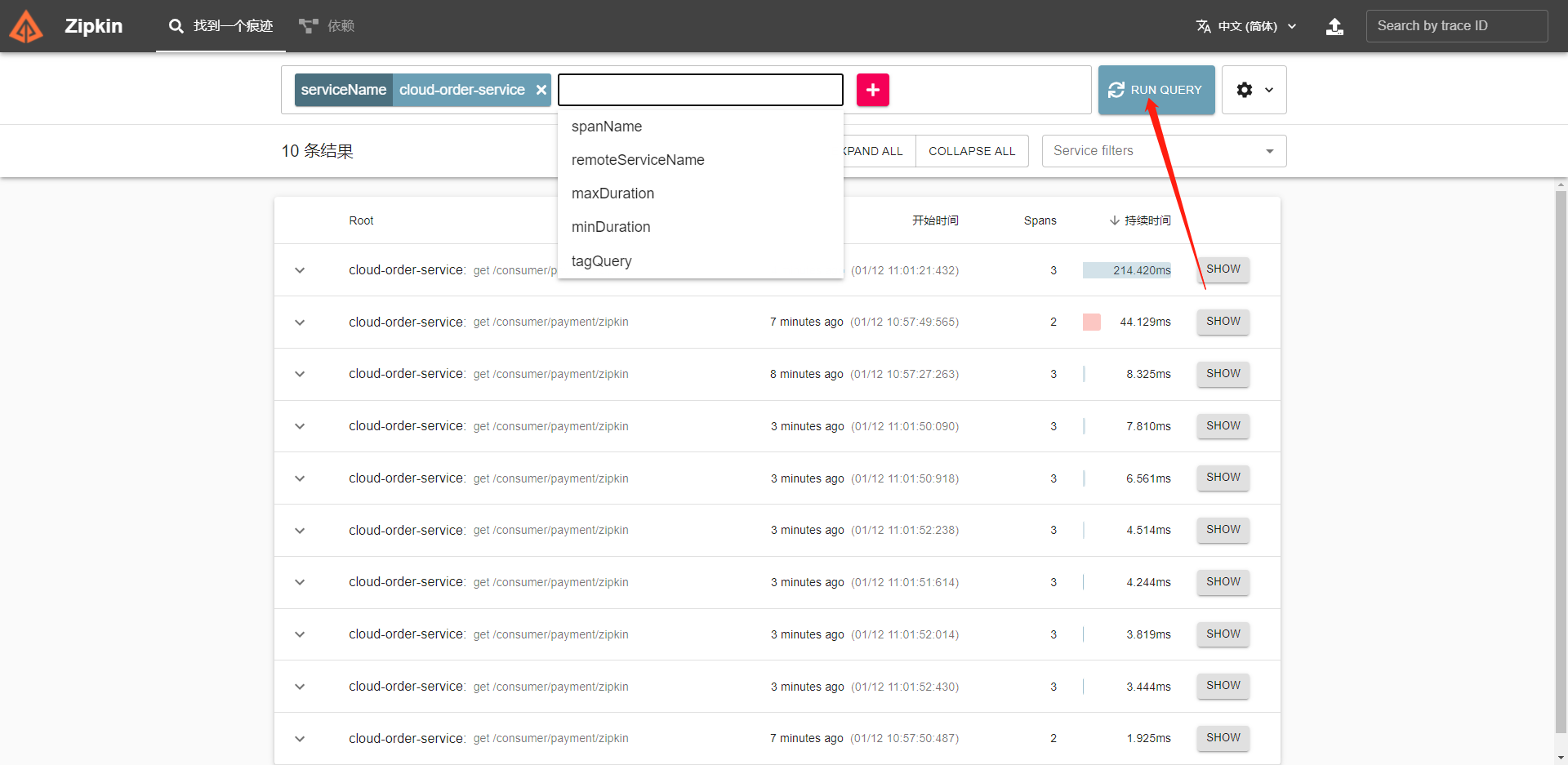Click the Spans column header
The image size is (1568, 765).
point(1040,220)
